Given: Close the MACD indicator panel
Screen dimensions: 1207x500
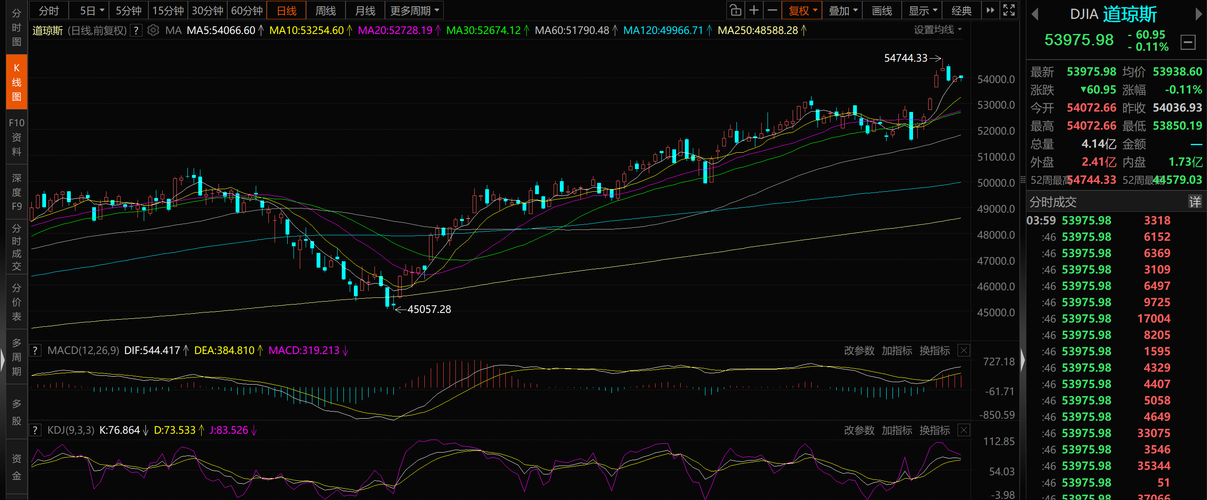Looking at the screenshot, I should click(963, 350).
